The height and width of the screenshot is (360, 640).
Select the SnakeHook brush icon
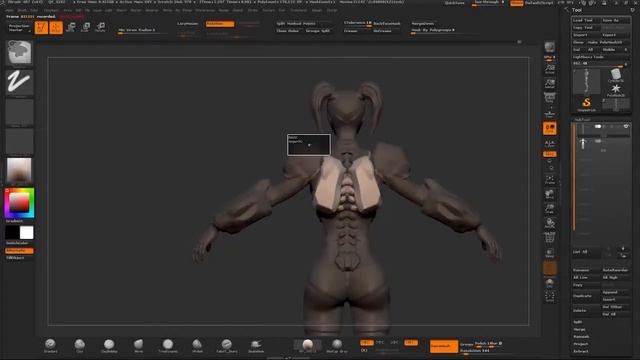click(x=256, y=345)
